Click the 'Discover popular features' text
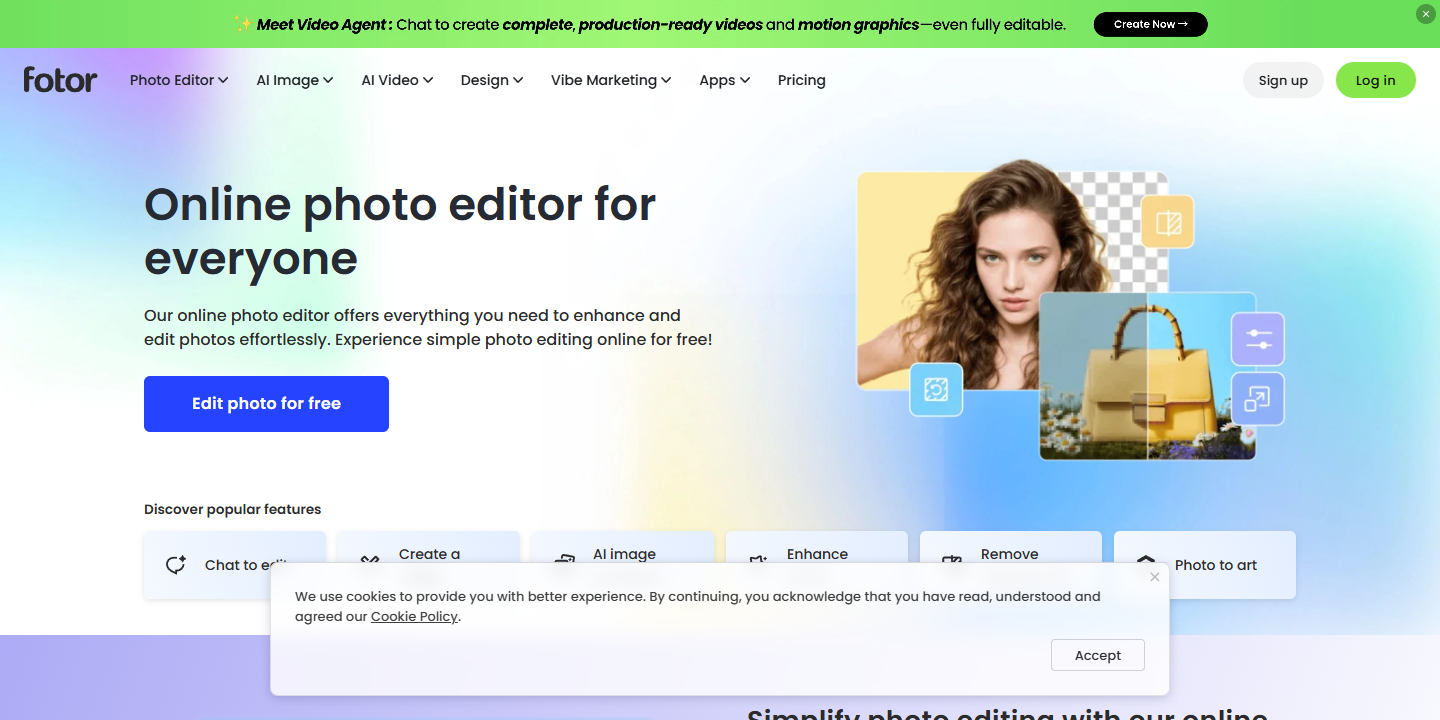1440x720 pixels. pyautogui.click(x=233, y=509)
